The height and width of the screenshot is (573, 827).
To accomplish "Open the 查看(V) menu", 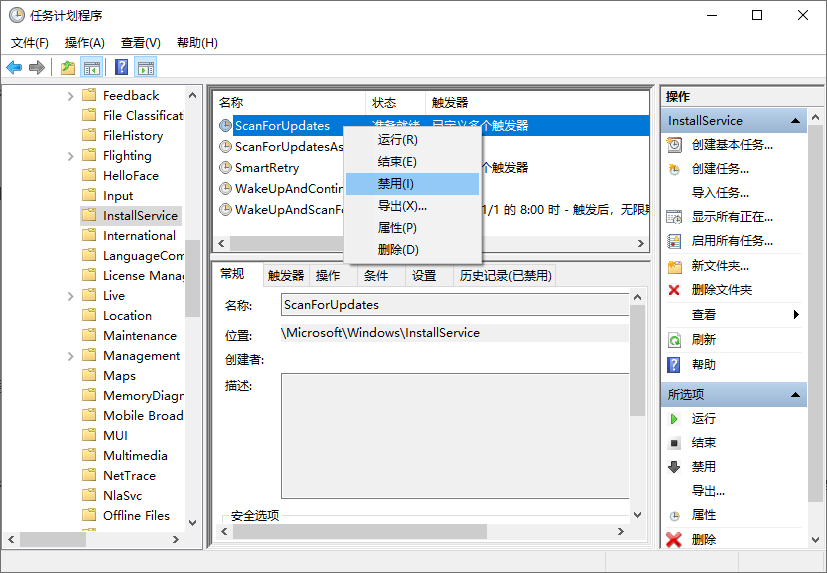I will (x=141, y=43).
